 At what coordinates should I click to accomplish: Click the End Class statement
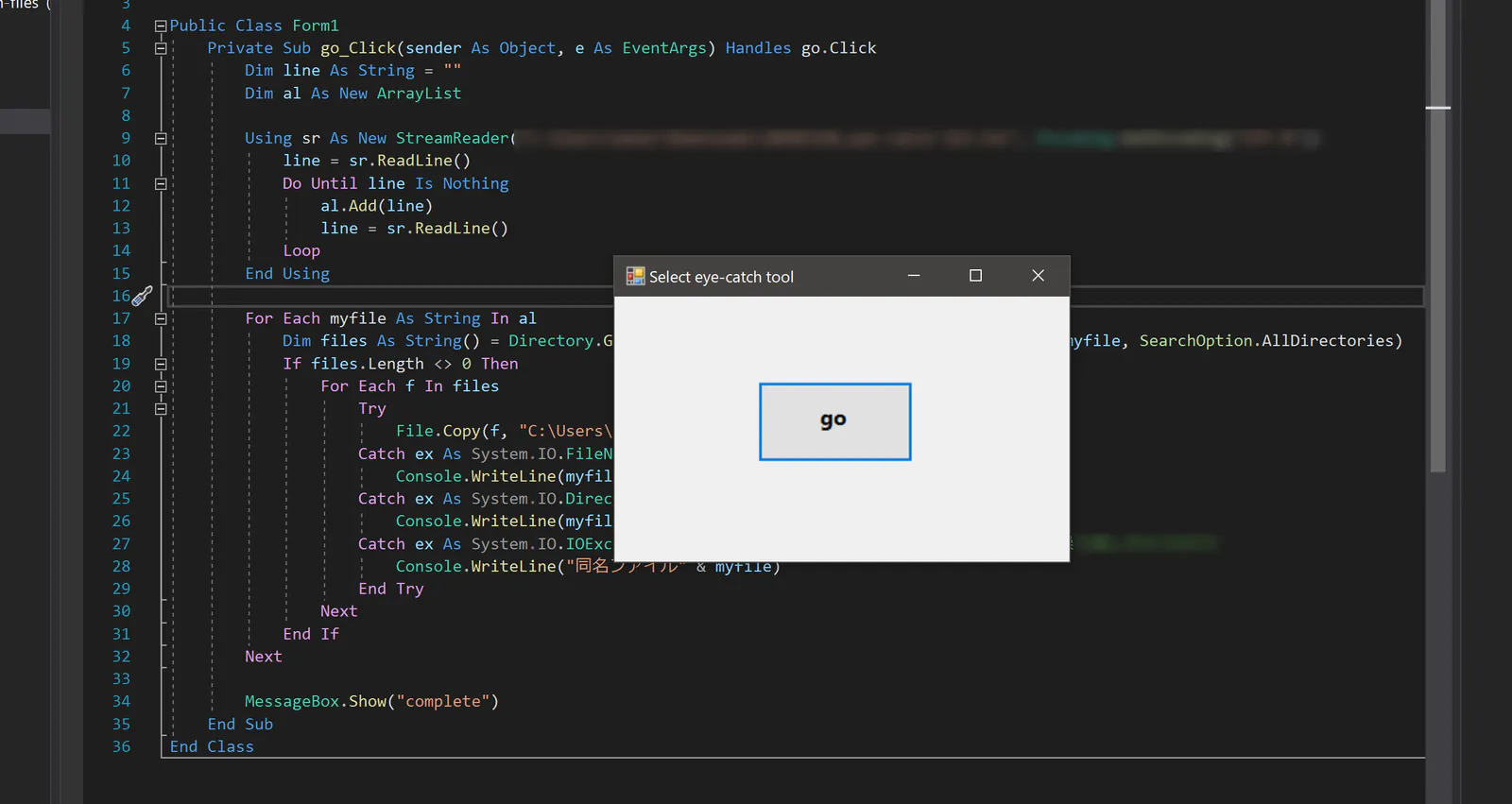(212, 746)
